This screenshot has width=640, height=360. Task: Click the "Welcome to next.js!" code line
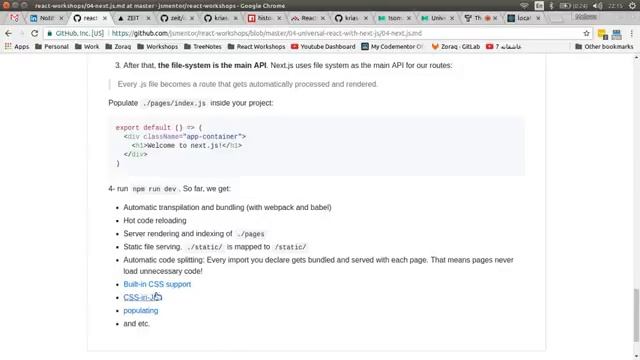coord(187,146)
